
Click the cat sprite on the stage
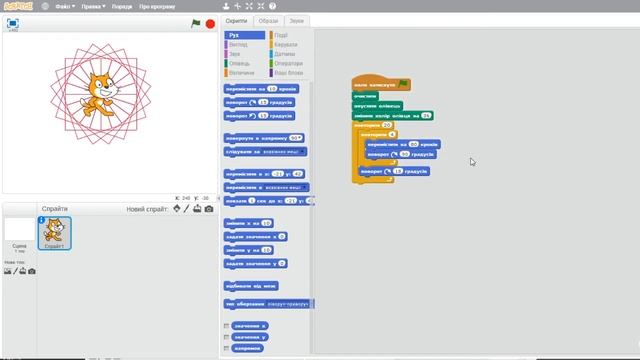(x=100, y=94)
